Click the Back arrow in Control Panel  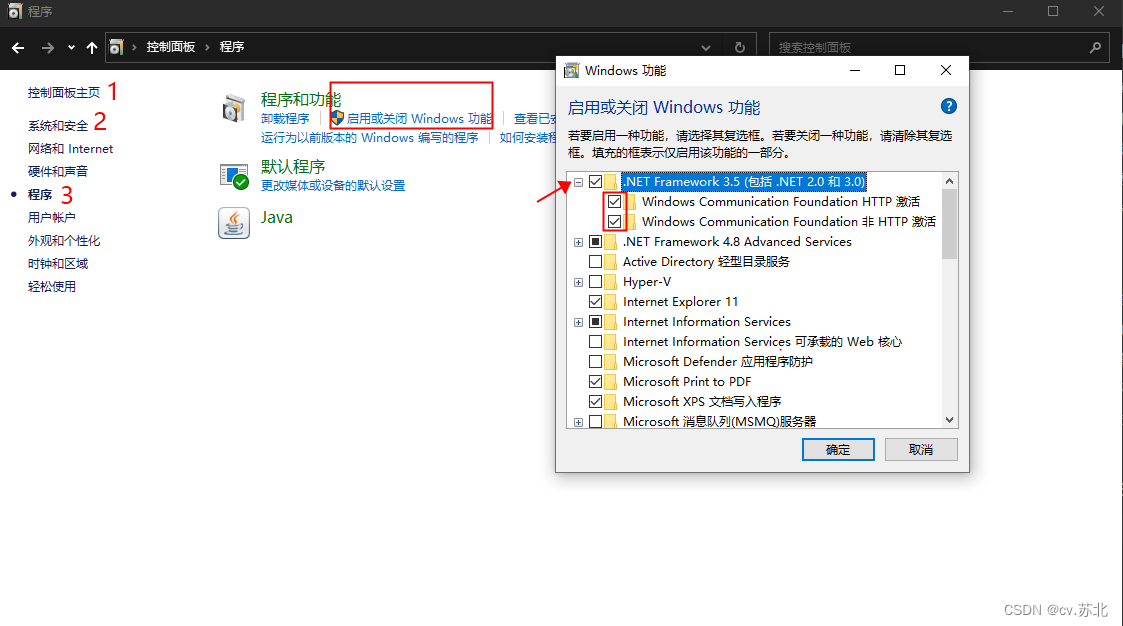click(18, 47)
